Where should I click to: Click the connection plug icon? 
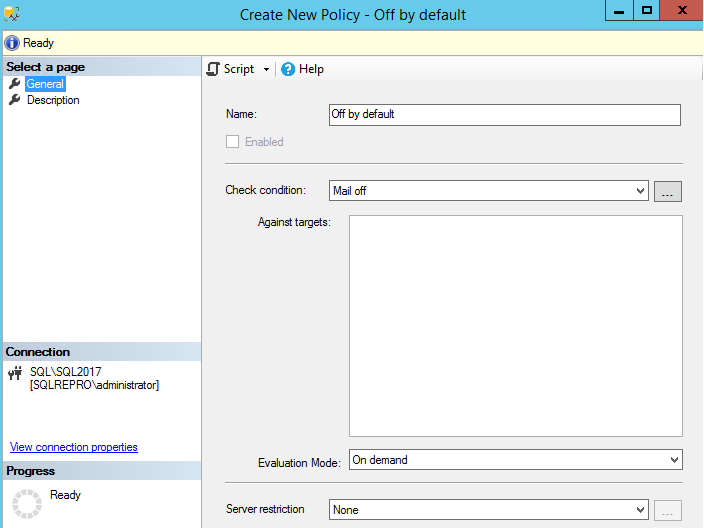(15, 373)
